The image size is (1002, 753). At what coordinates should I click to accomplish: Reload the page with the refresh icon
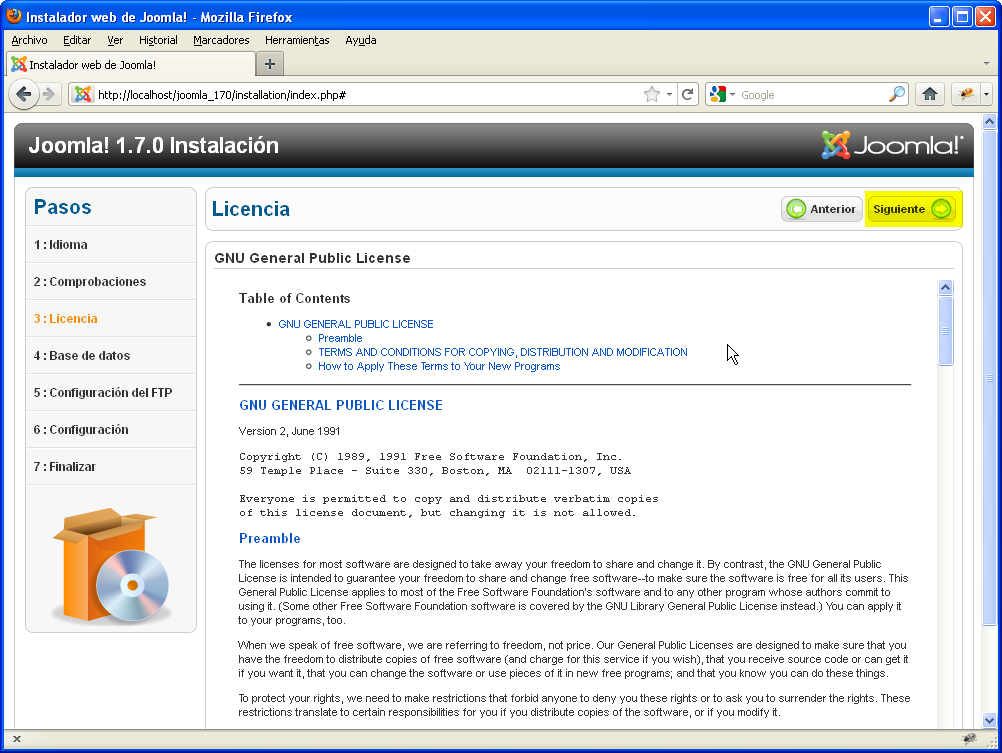pyautogui.click(x=688, y=95)
